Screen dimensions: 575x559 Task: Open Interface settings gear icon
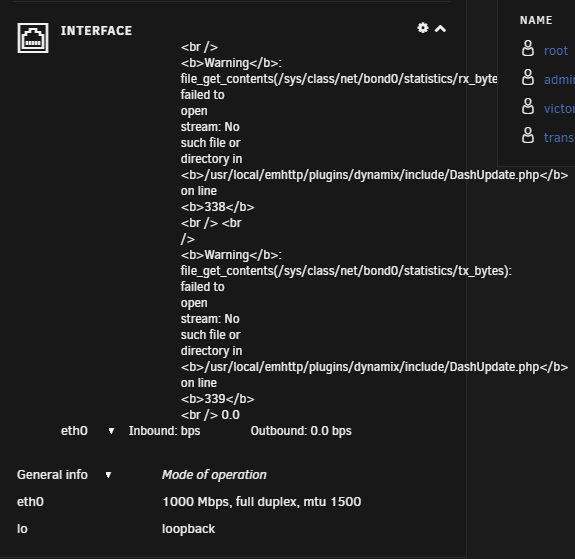[423, 28]
